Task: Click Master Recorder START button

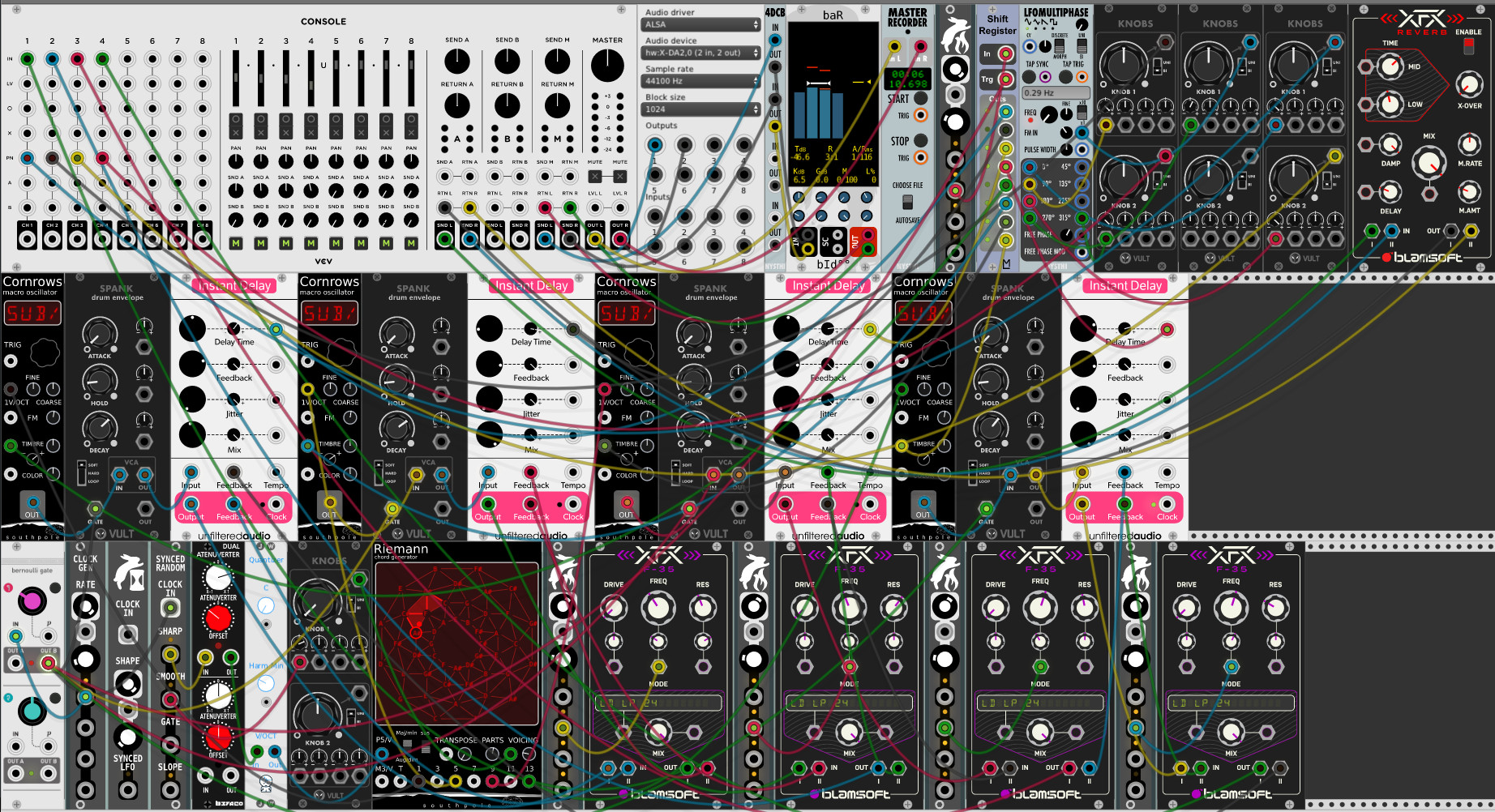Action: coord(920,98)
